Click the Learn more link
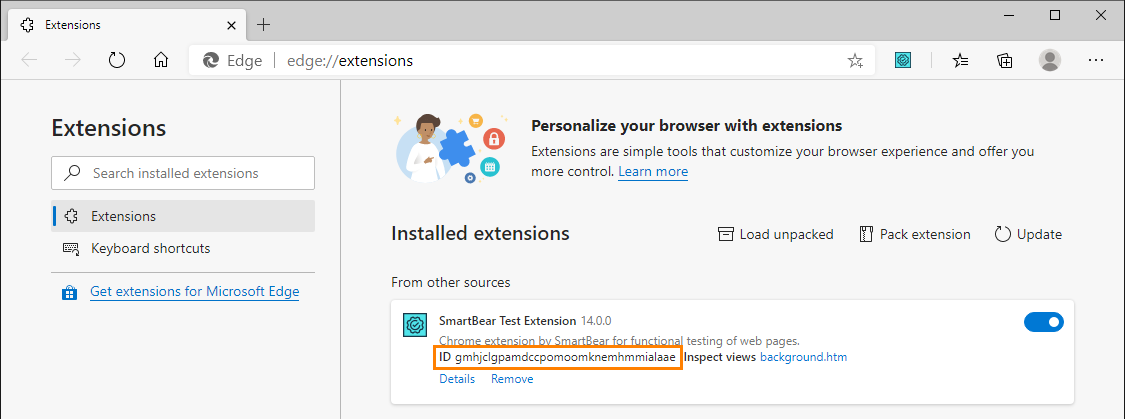Screen dimensions: 1125x419 tap(653, 172)
